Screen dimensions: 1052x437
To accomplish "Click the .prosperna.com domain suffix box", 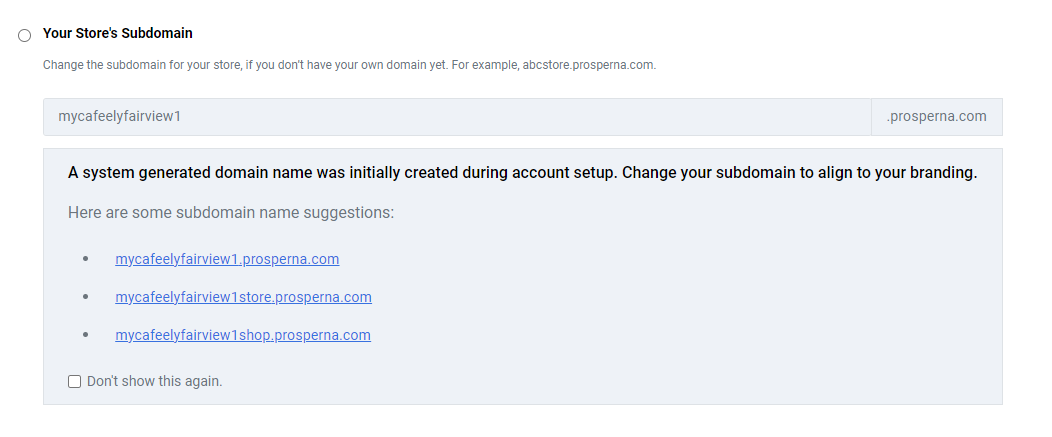I will click(937, 117).
